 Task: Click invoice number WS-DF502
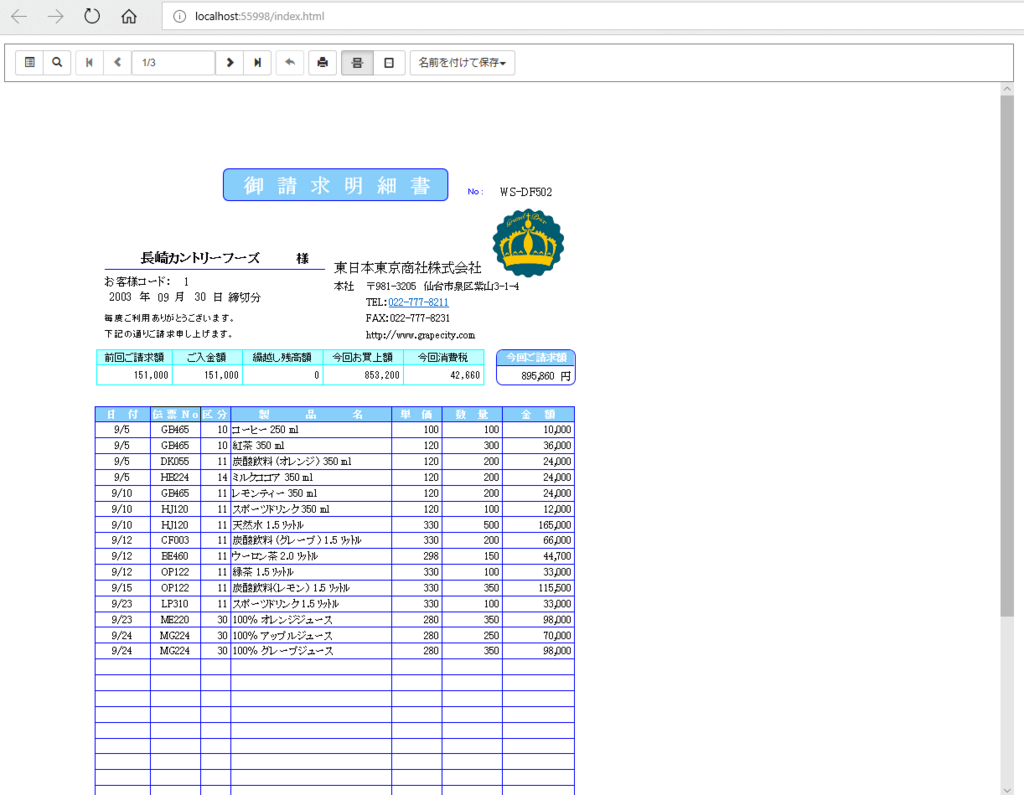coord(526,192)
